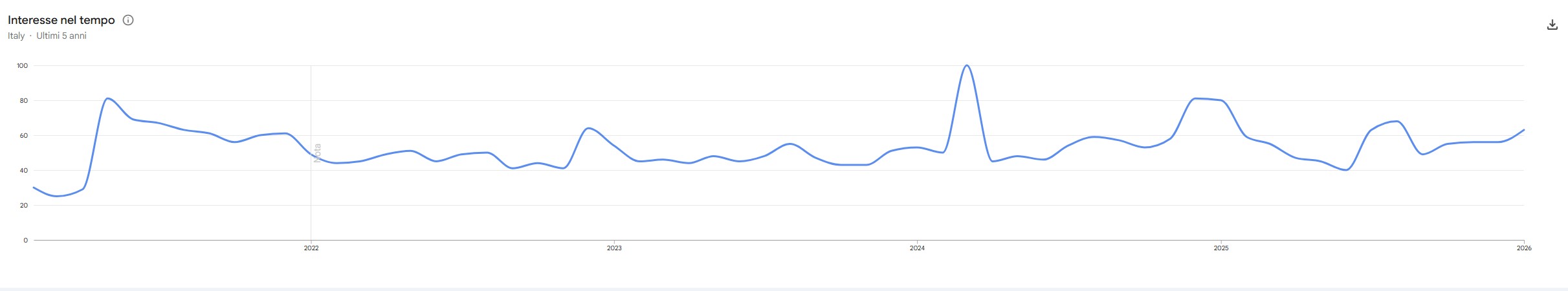Click the Nota marker on the chart
The width and height of the screenshot is (1568, 291).
pyautogui.click(x=317, y=153)
